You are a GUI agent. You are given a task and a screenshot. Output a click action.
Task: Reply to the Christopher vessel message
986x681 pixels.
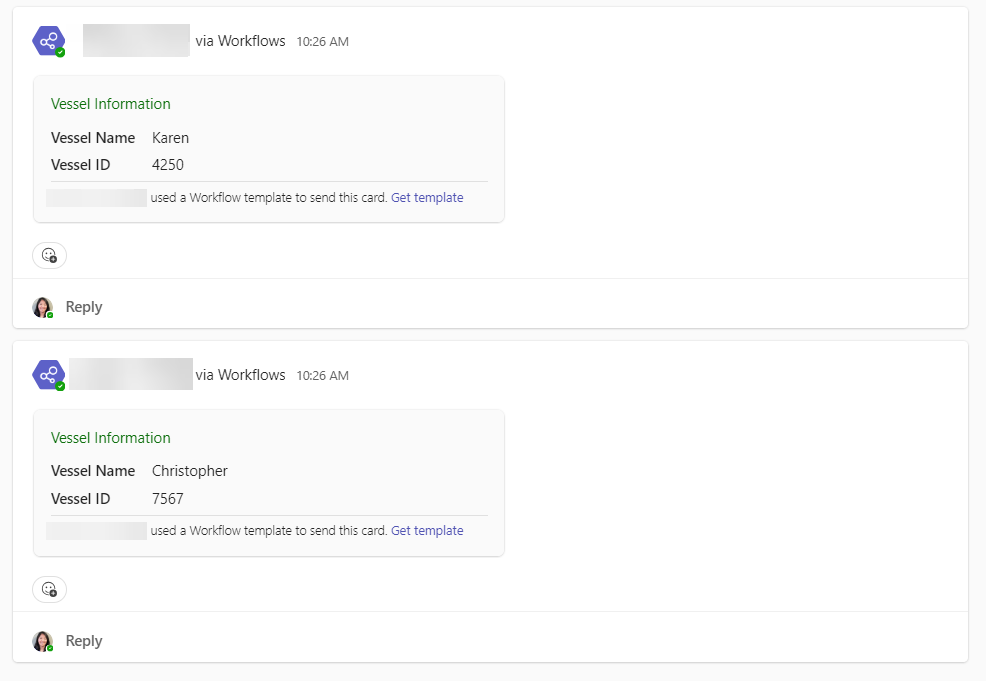(84, 641)
